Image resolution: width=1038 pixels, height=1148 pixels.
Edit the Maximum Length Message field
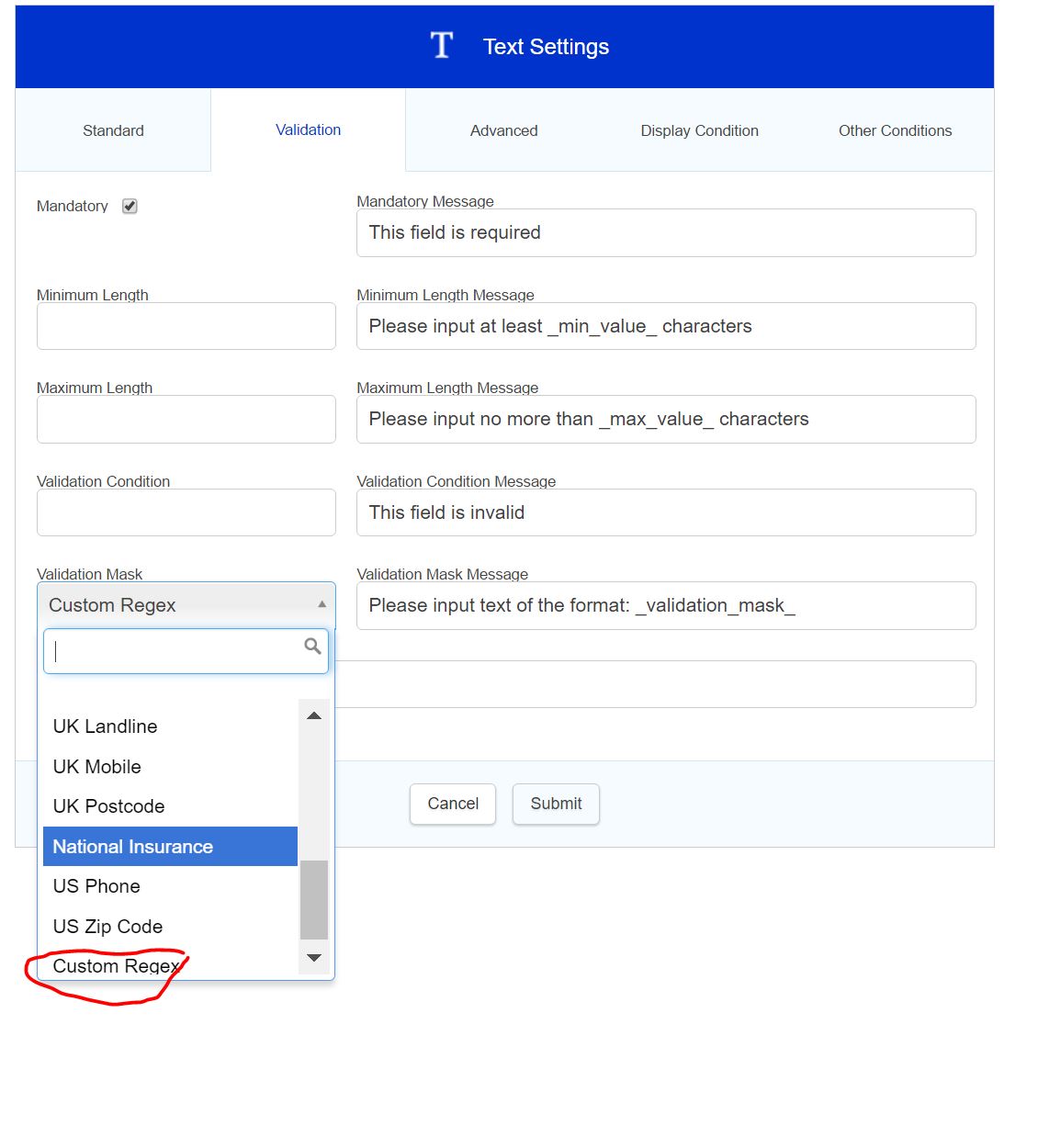[x=666, y=420]
